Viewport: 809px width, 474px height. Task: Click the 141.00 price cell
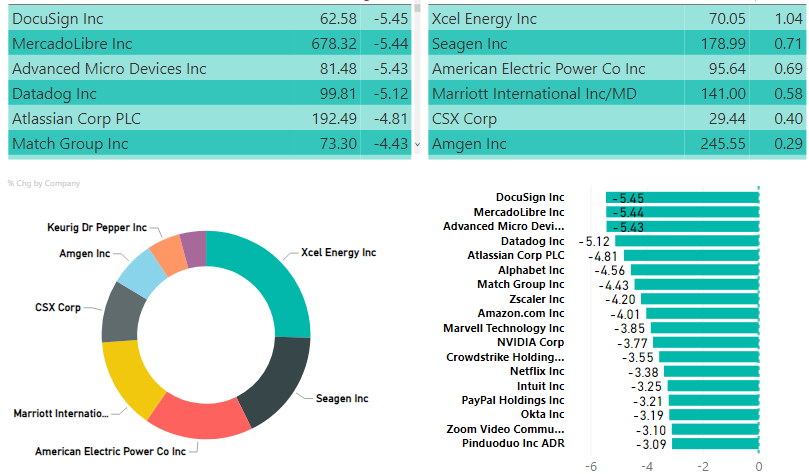pyautogui.click(x=723, y=94)
